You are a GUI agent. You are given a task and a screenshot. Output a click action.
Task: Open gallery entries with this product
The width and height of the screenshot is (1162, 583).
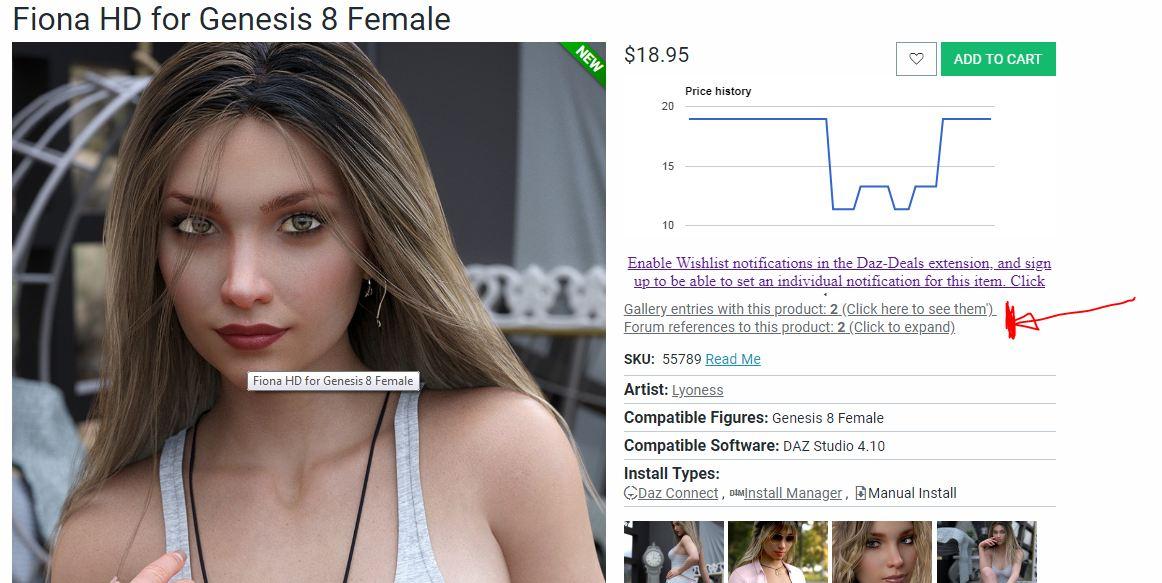[x=809, y=309]
